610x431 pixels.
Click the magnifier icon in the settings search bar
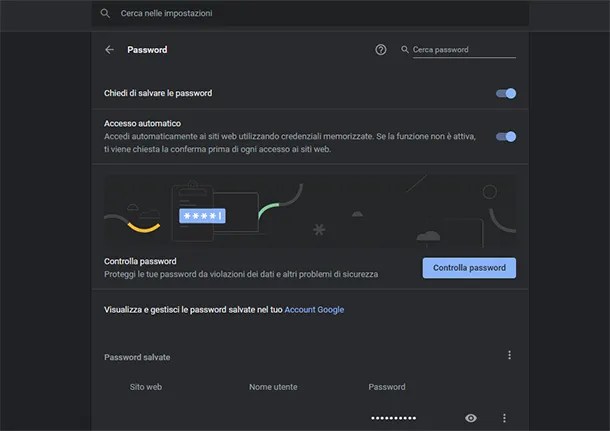(x=105, y=14)
